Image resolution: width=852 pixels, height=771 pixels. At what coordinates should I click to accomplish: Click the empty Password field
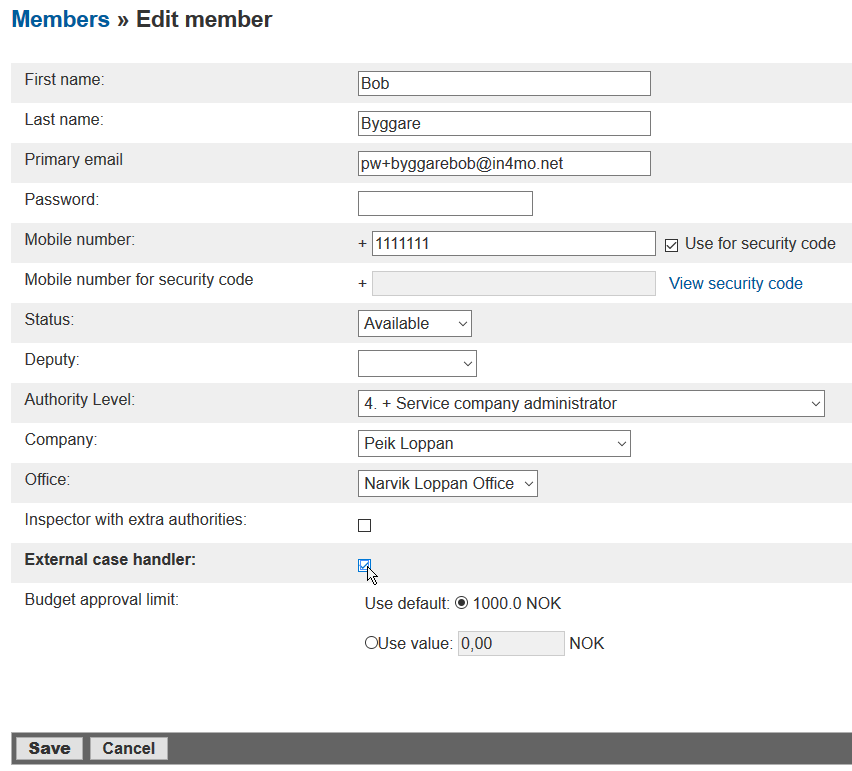[x=445, y=204]
